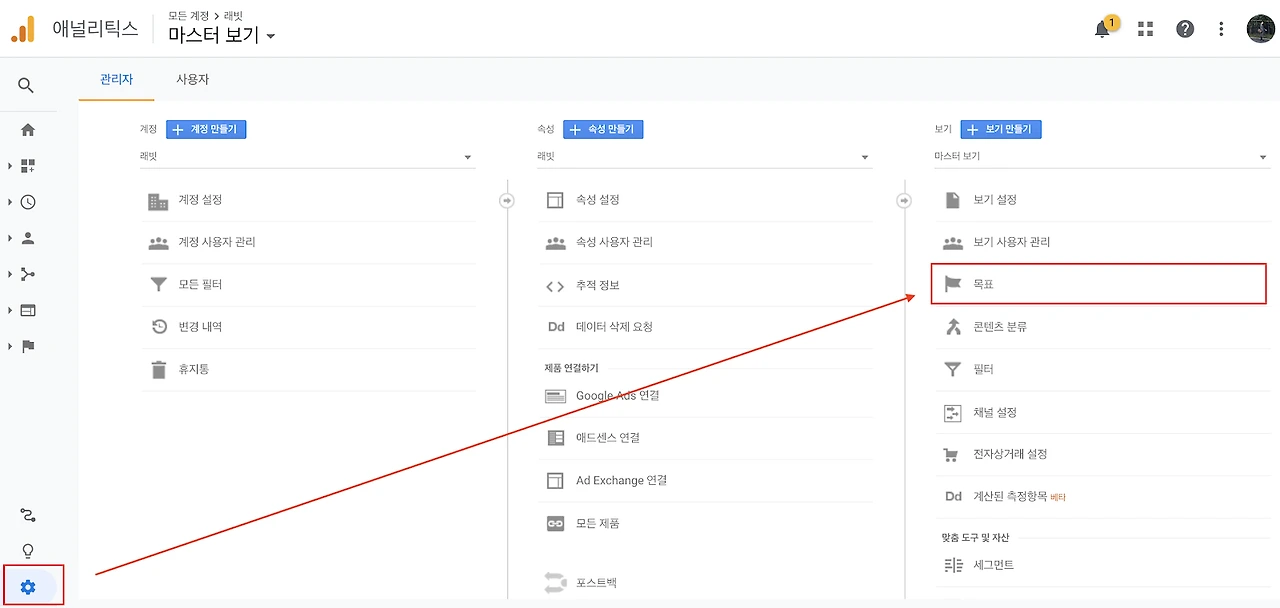Click the 속성 만들기 button
The image size is (1280, 608).
603,130
